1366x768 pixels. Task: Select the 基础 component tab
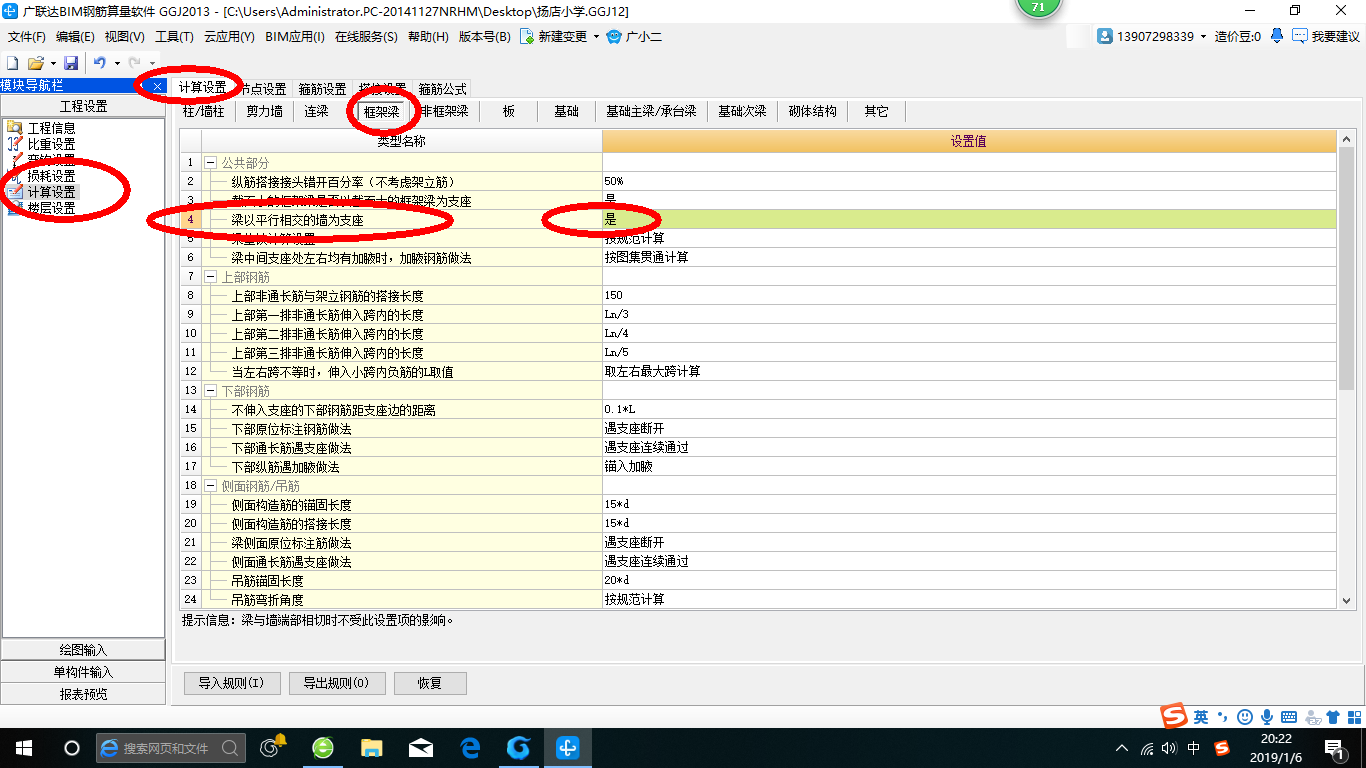click(x=566, y=111)
